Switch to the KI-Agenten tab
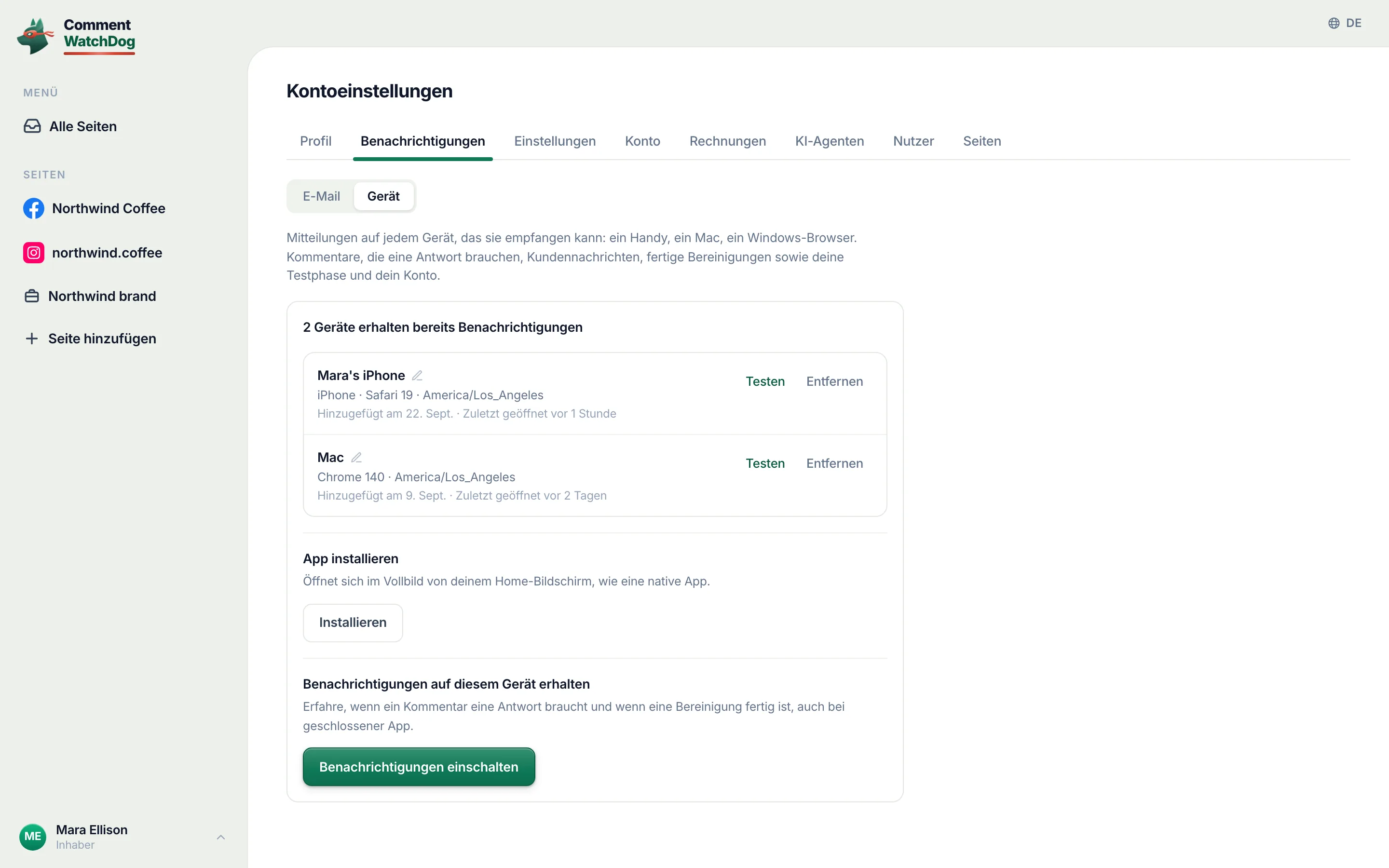 (830, 141)
